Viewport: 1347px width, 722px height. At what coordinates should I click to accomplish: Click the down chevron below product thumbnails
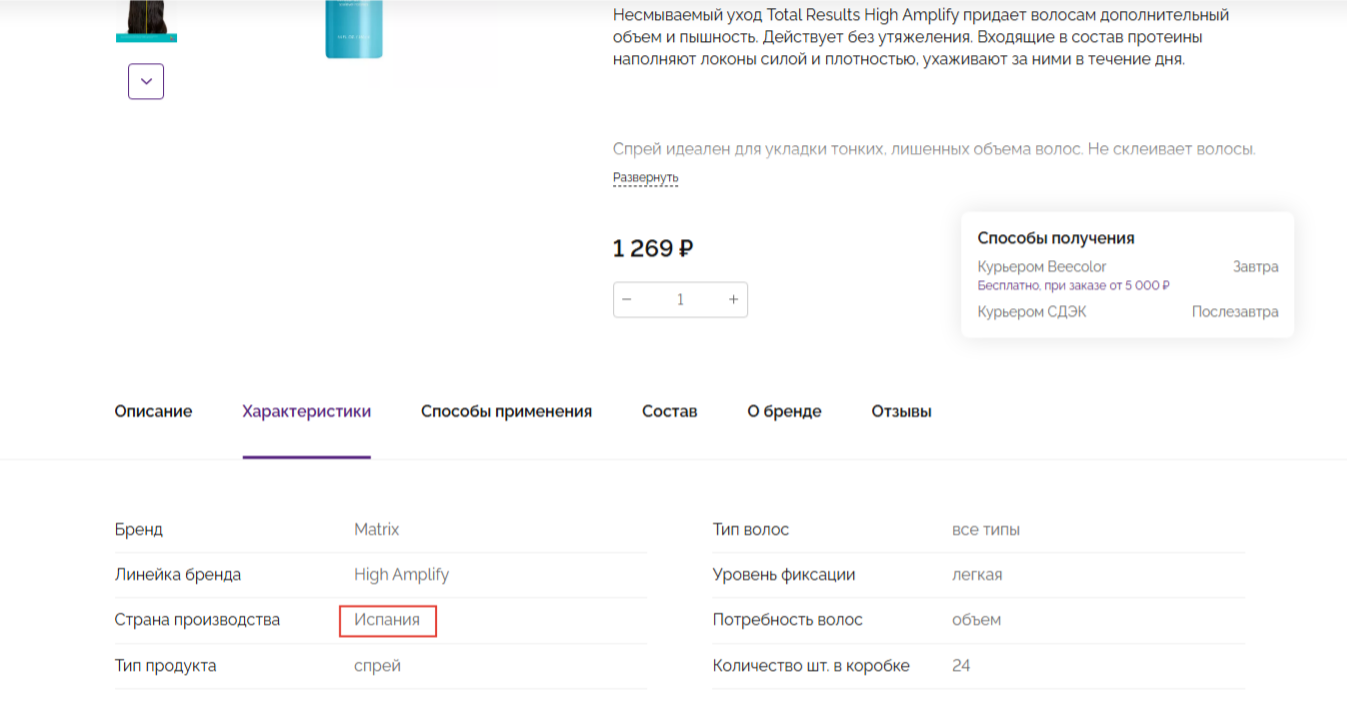146,81
